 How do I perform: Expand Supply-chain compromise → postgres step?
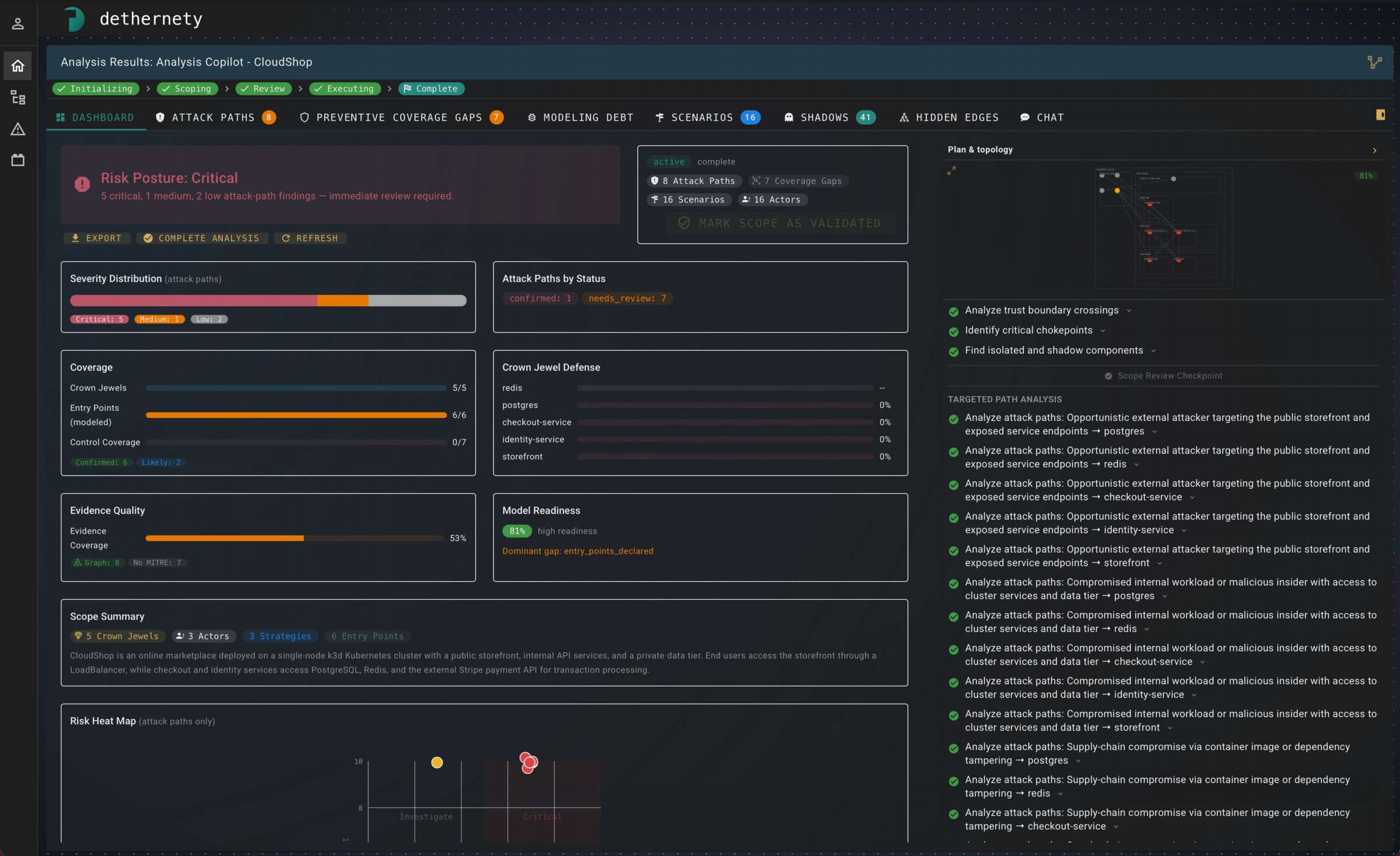point(1078,760)
